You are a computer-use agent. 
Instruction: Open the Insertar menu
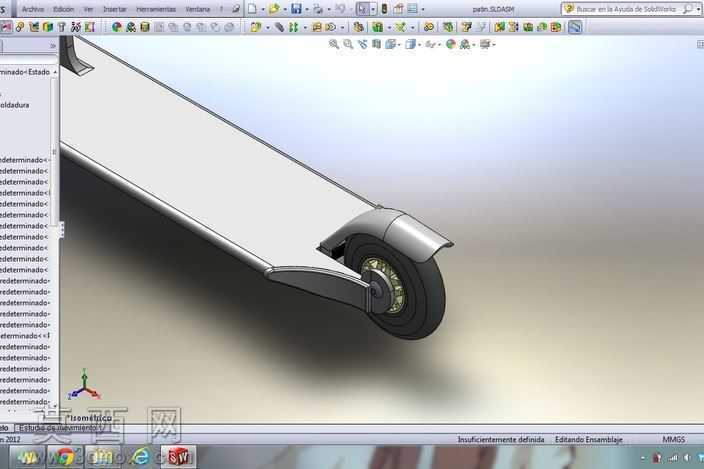tap(114, 9)
